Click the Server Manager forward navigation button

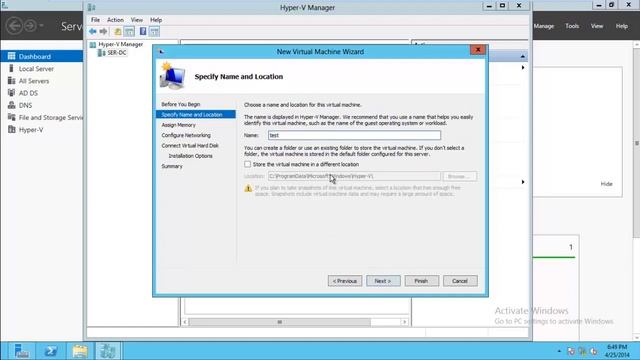(30, 26)
